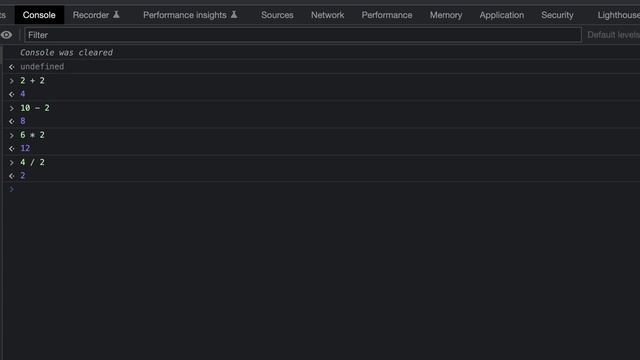640x360 pixels.
Task: Click the console Filter input field
Action: tap(302, 35)
